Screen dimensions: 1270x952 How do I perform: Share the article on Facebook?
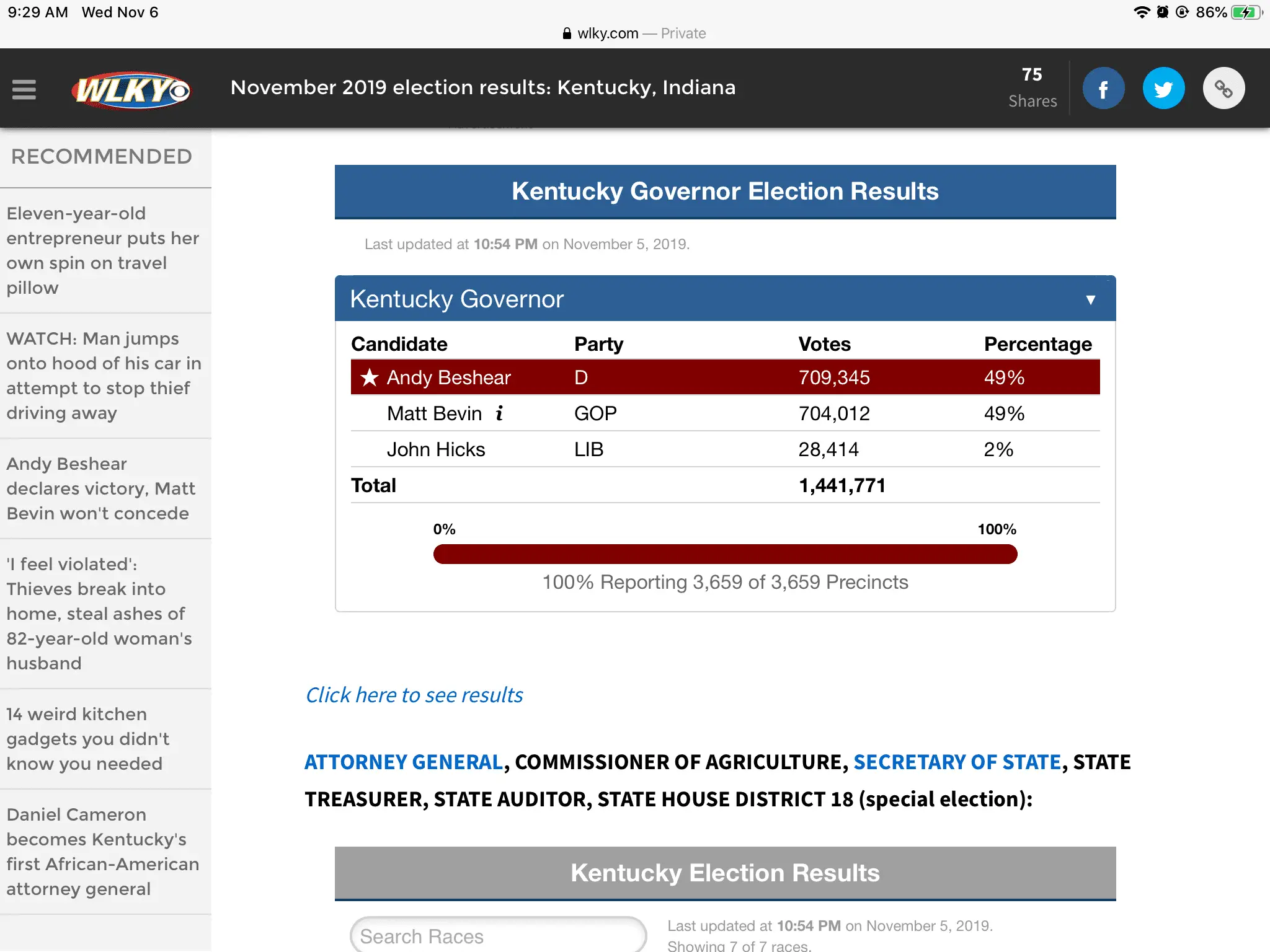[x=1103, y=89]
